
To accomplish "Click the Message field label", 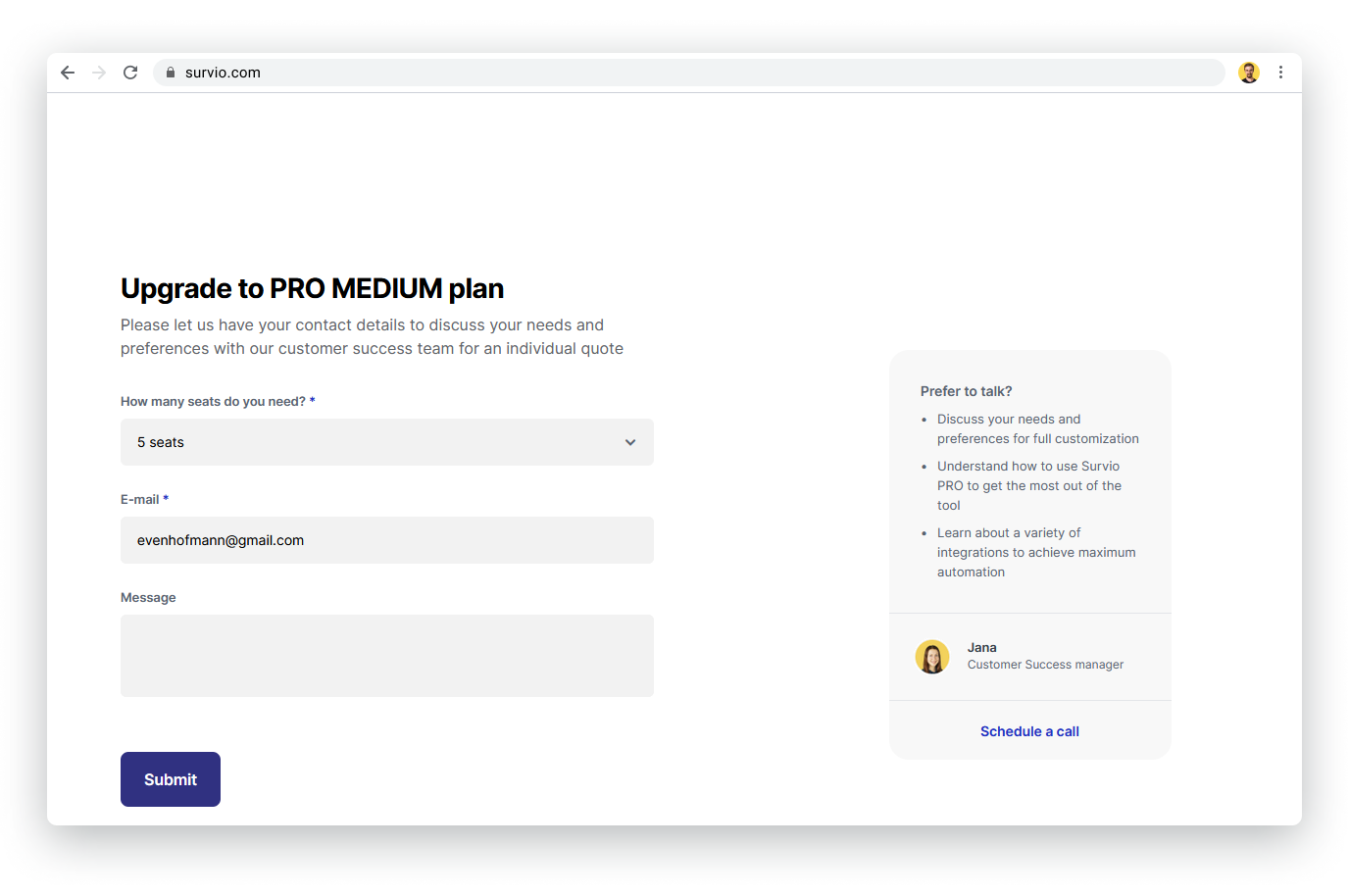I will 148,597.
